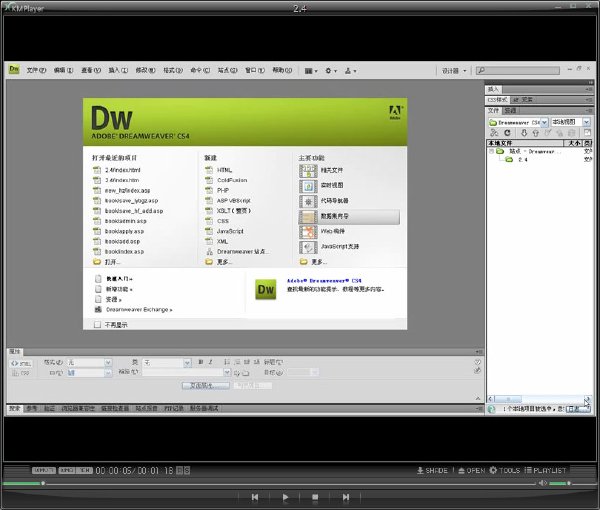Click the Code Navigator feature icon (代码导航器)
Image resolution: width=600 pixels, height=510 pixels.
coord(308,202)
